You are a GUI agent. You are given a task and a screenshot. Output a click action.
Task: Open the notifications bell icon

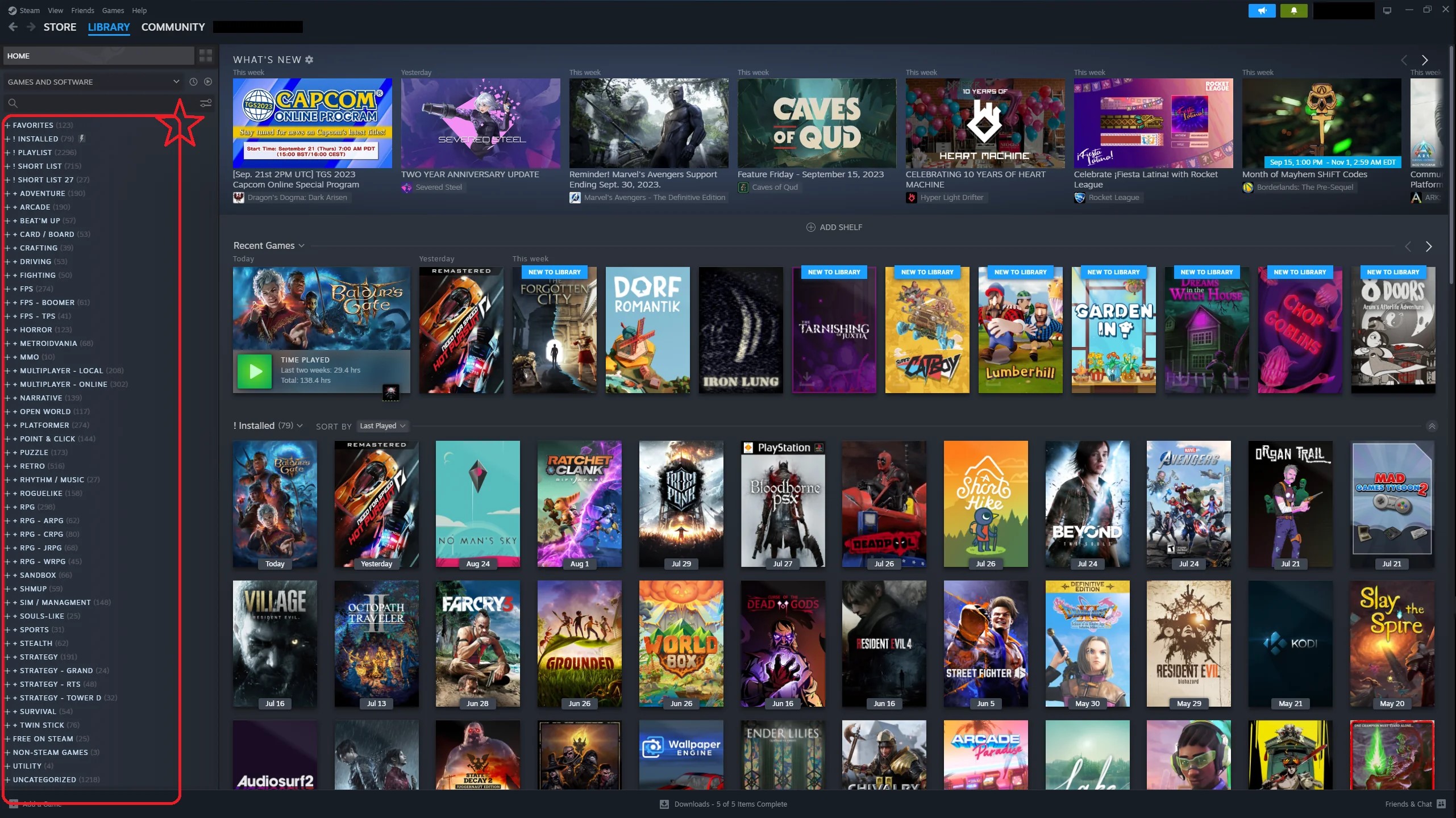(1294, 10)
